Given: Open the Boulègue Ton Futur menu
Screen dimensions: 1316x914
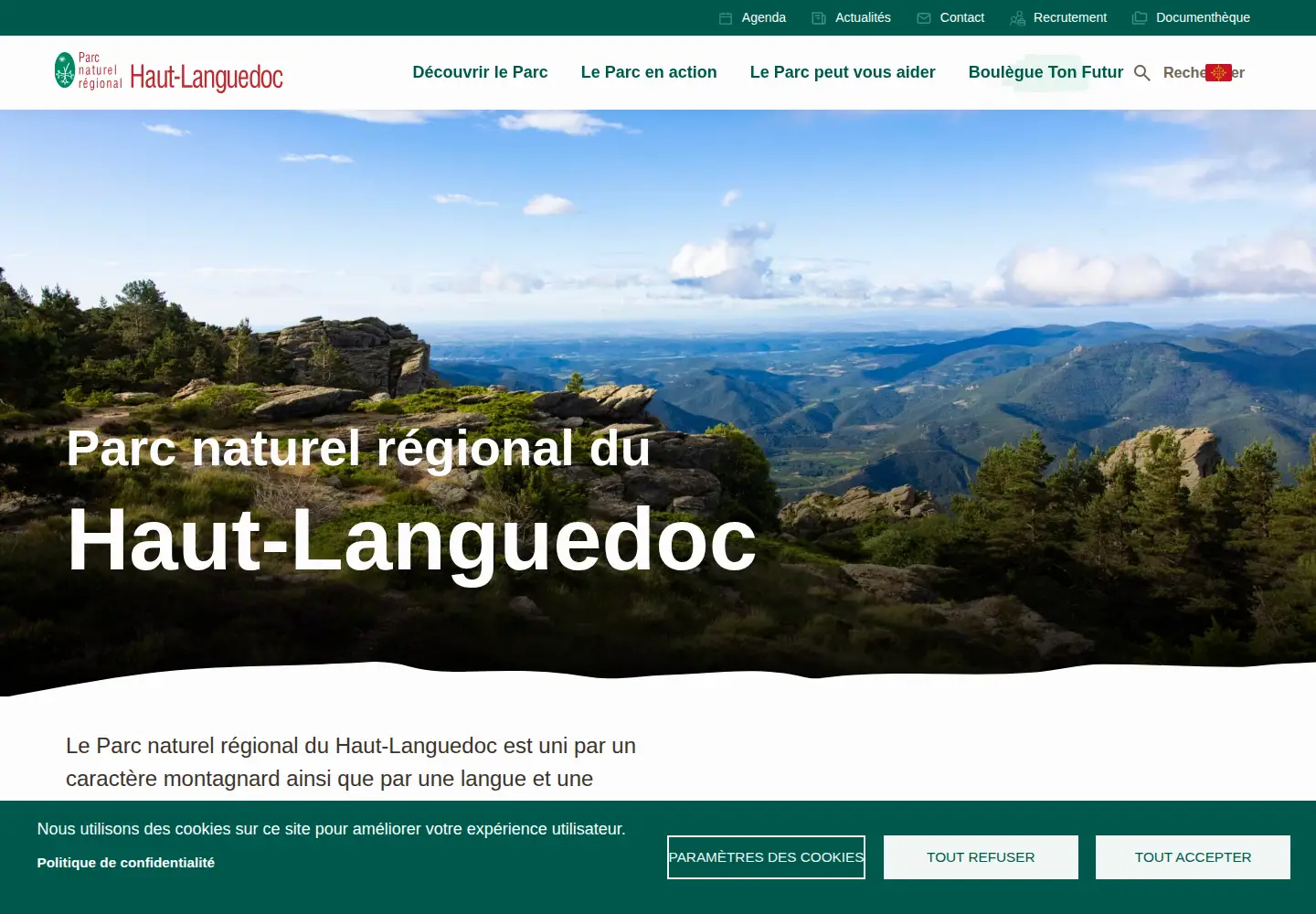Looking at the screenshot, I should click(x=1045, y=72).
